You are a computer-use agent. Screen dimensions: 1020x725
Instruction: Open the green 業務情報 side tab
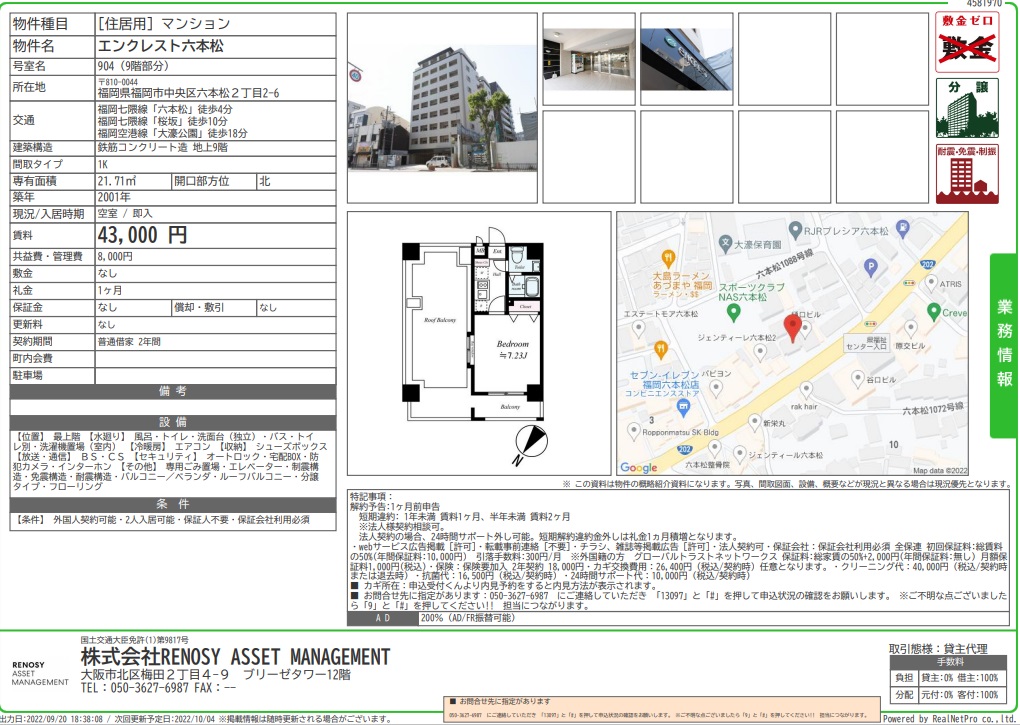pyautogui.click(x=1004, y=345)
